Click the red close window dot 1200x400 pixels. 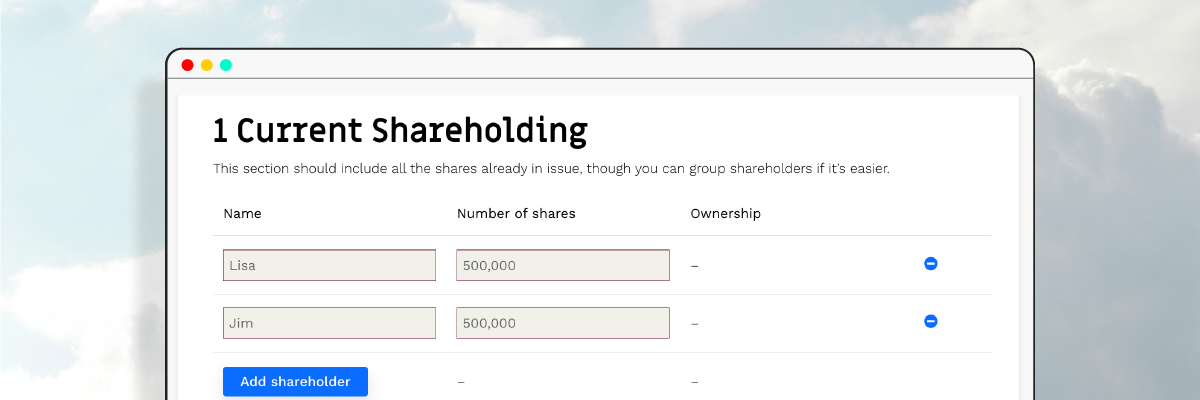[187, 65]
